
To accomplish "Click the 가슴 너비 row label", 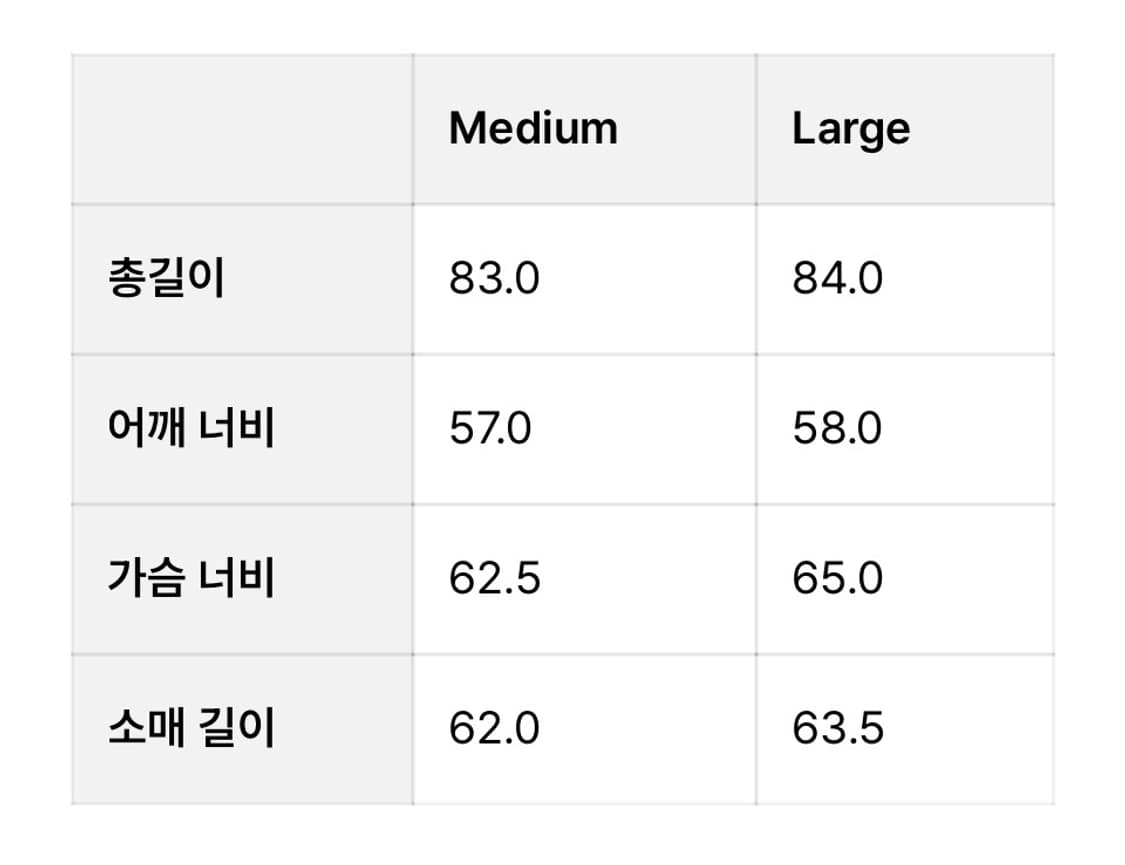I will tap(191, 578).
